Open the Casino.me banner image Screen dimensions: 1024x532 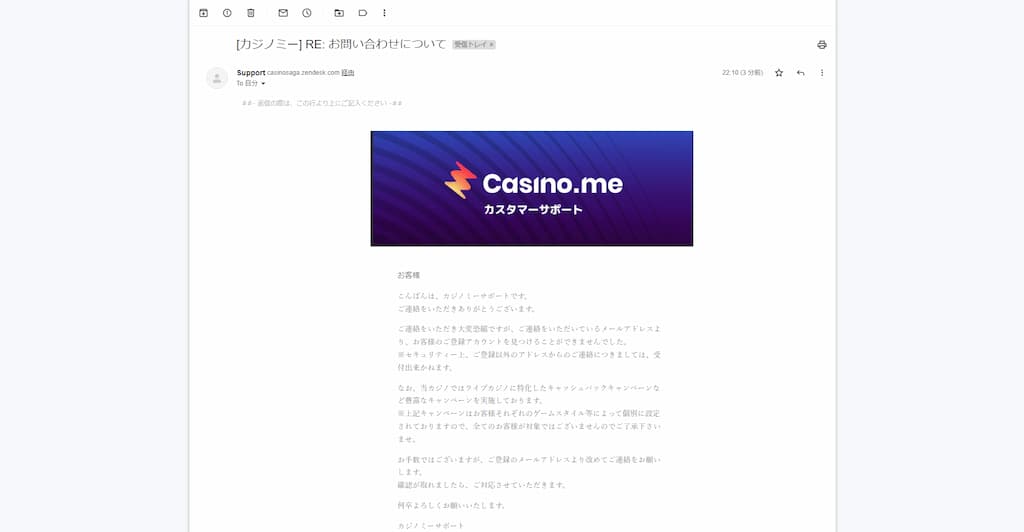[532, 189]
